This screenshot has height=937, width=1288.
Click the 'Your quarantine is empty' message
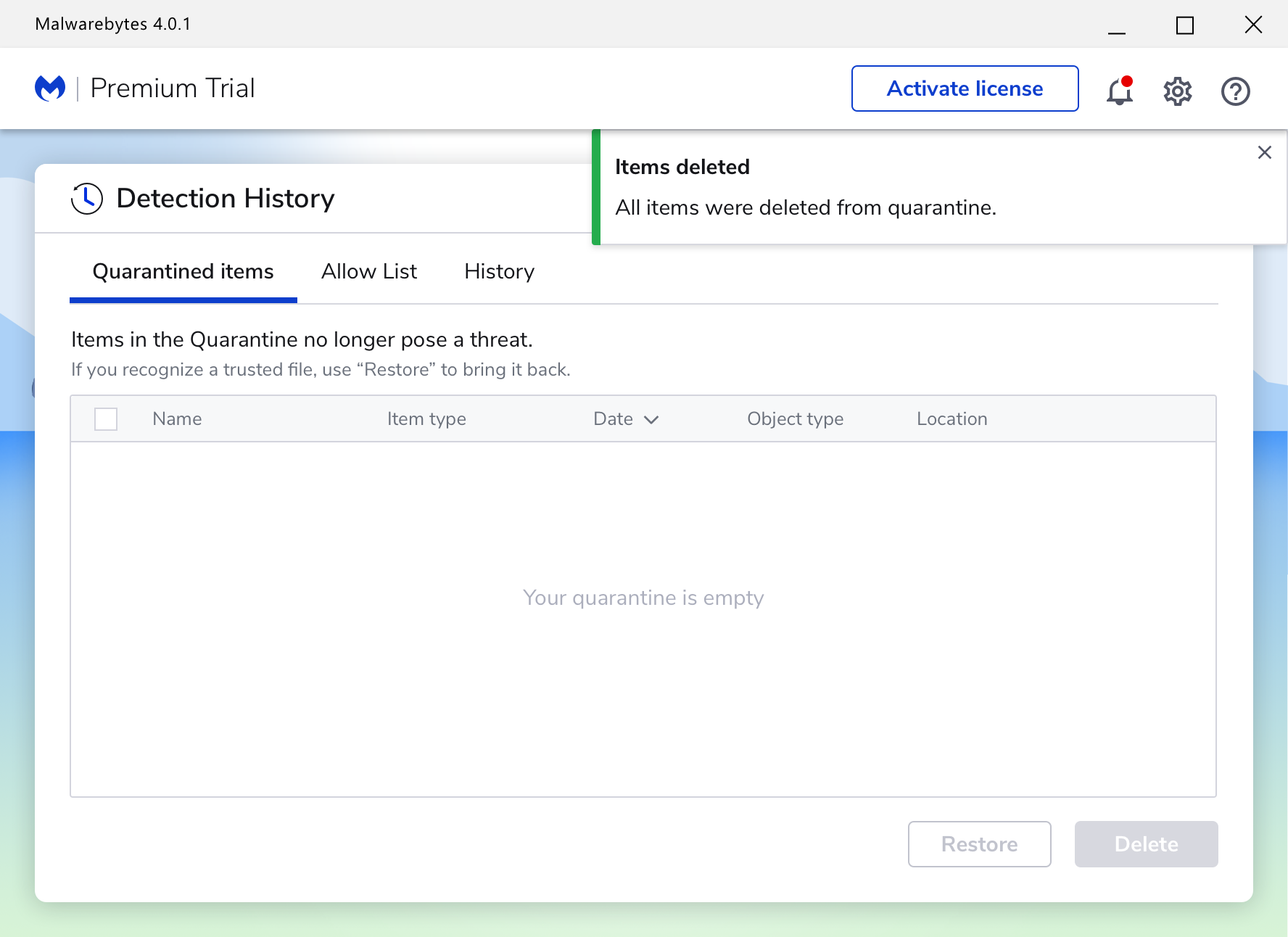(x=643, y=598)
